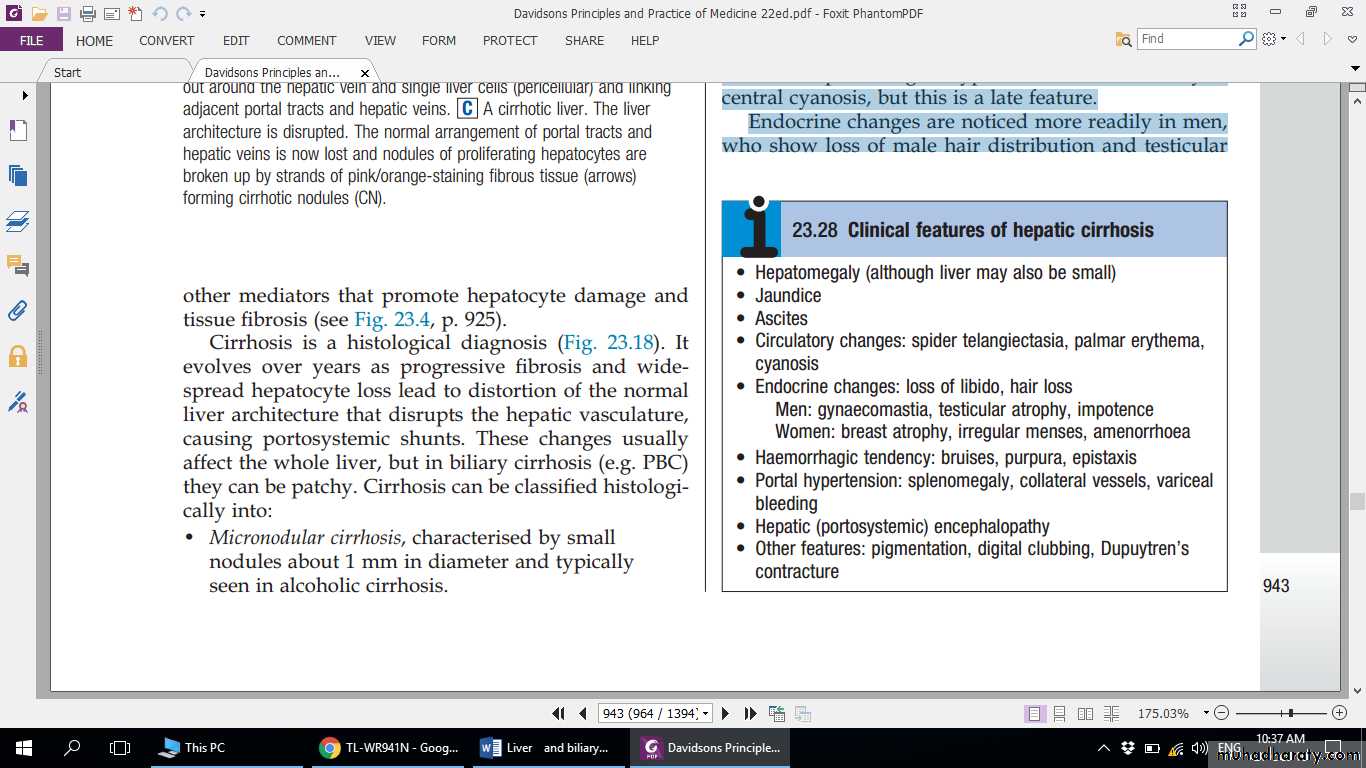Show the Comments panel in the sidebar
Screen dimensions: 1366x768
(17, 266)
